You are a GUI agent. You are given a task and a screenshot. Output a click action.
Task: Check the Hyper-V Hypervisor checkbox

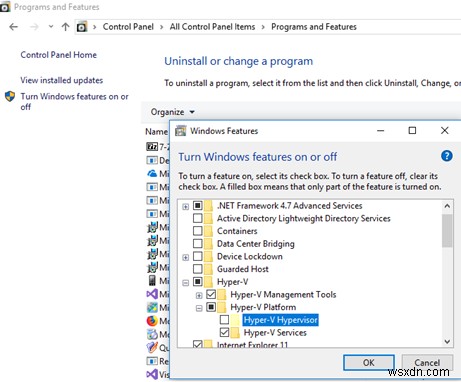(x=224, y=320)
